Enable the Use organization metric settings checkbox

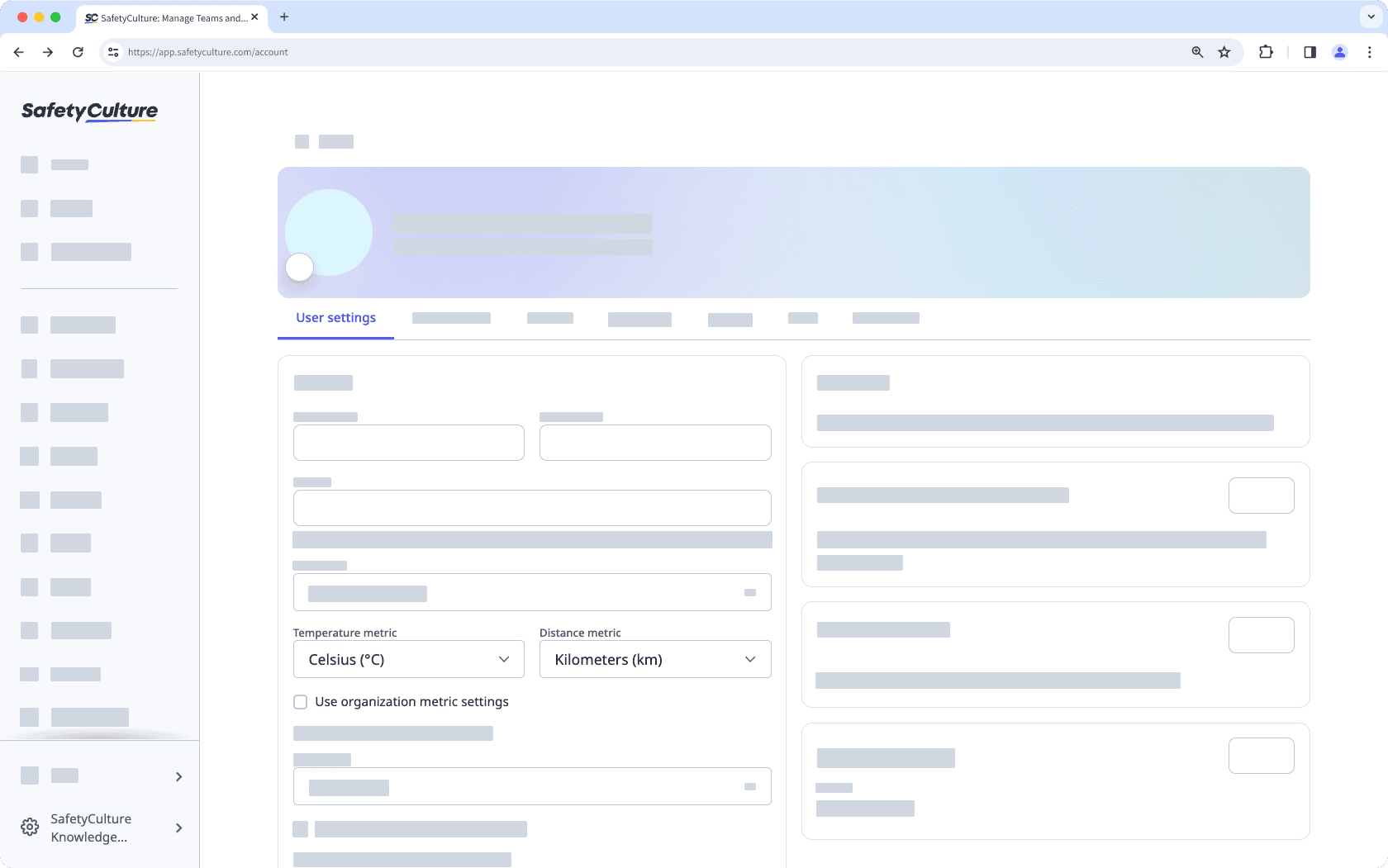pos(301,701)
